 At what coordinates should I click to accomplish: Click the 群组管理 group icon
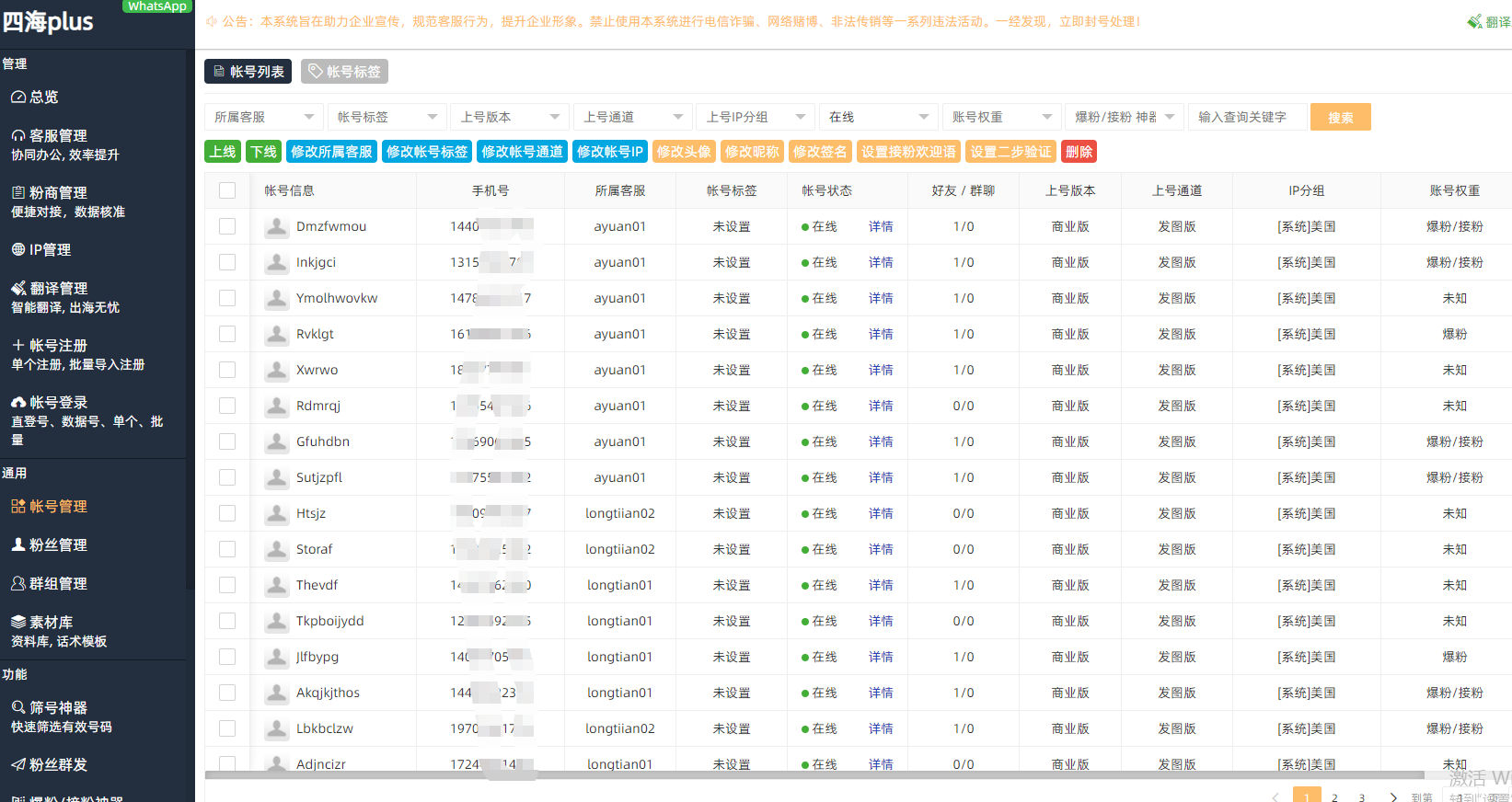pyautogui.click(x=17, y=583)
